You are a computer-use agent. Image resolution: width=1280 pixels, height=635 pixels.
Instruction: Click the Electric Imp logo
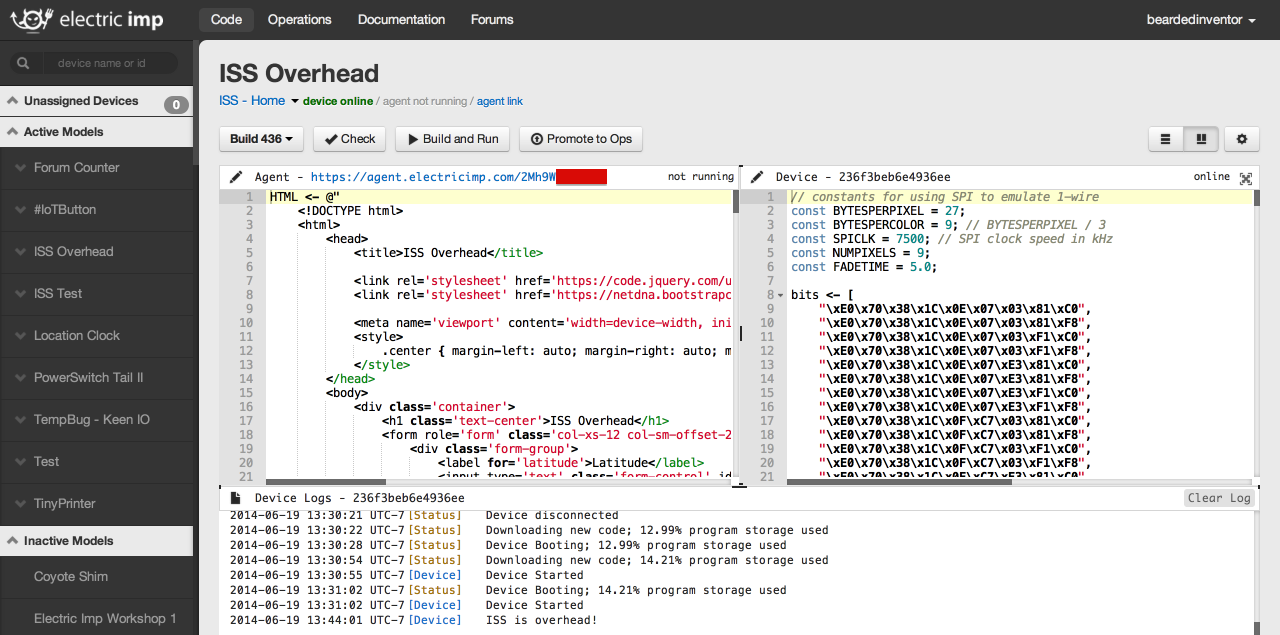[x=86, y=19]
